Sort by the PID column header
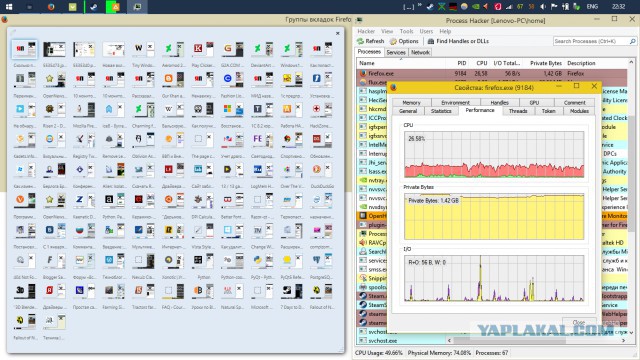The height and width of the screenshot is (360, 640). pyautogui.click(x=458, y=63)
